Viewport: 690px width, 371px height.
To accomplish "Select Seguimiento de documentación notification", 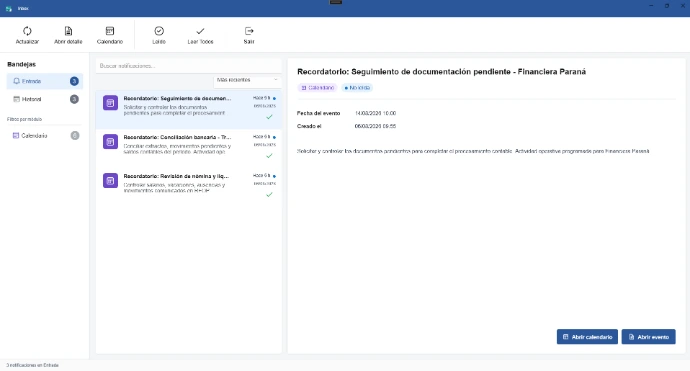I will pyautogui.click(x=188, y=110).
